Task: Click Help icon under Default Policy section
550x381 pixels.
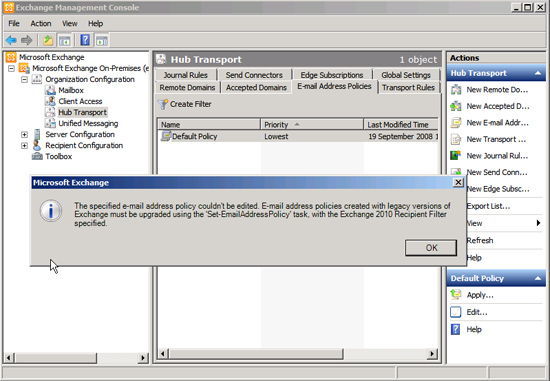Action: (456, 329)
